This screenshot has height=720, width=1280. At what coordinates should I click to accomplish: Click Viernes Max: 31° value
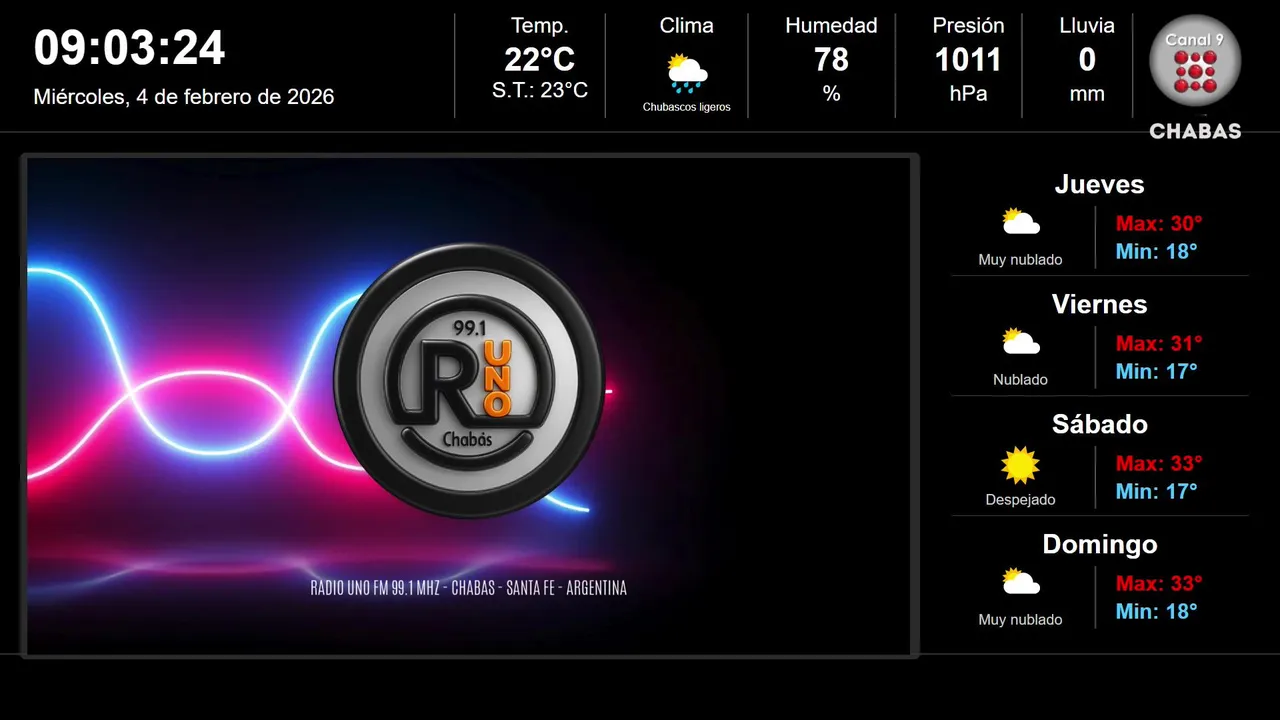tap(1159, 344)
